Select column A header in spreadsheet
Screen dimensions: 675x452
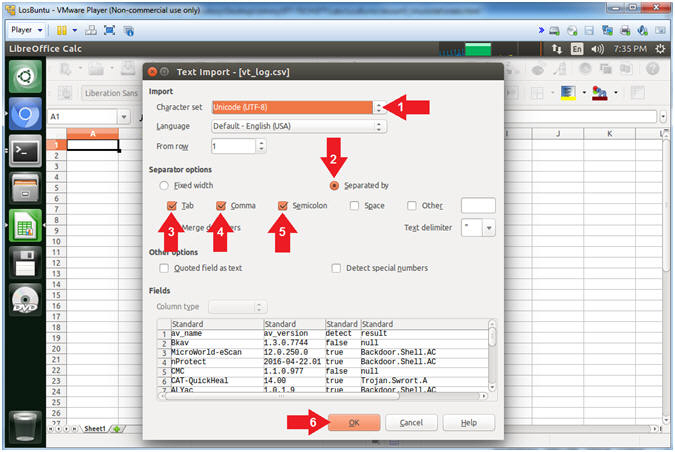pyautogui.click(x=93, y=133)
